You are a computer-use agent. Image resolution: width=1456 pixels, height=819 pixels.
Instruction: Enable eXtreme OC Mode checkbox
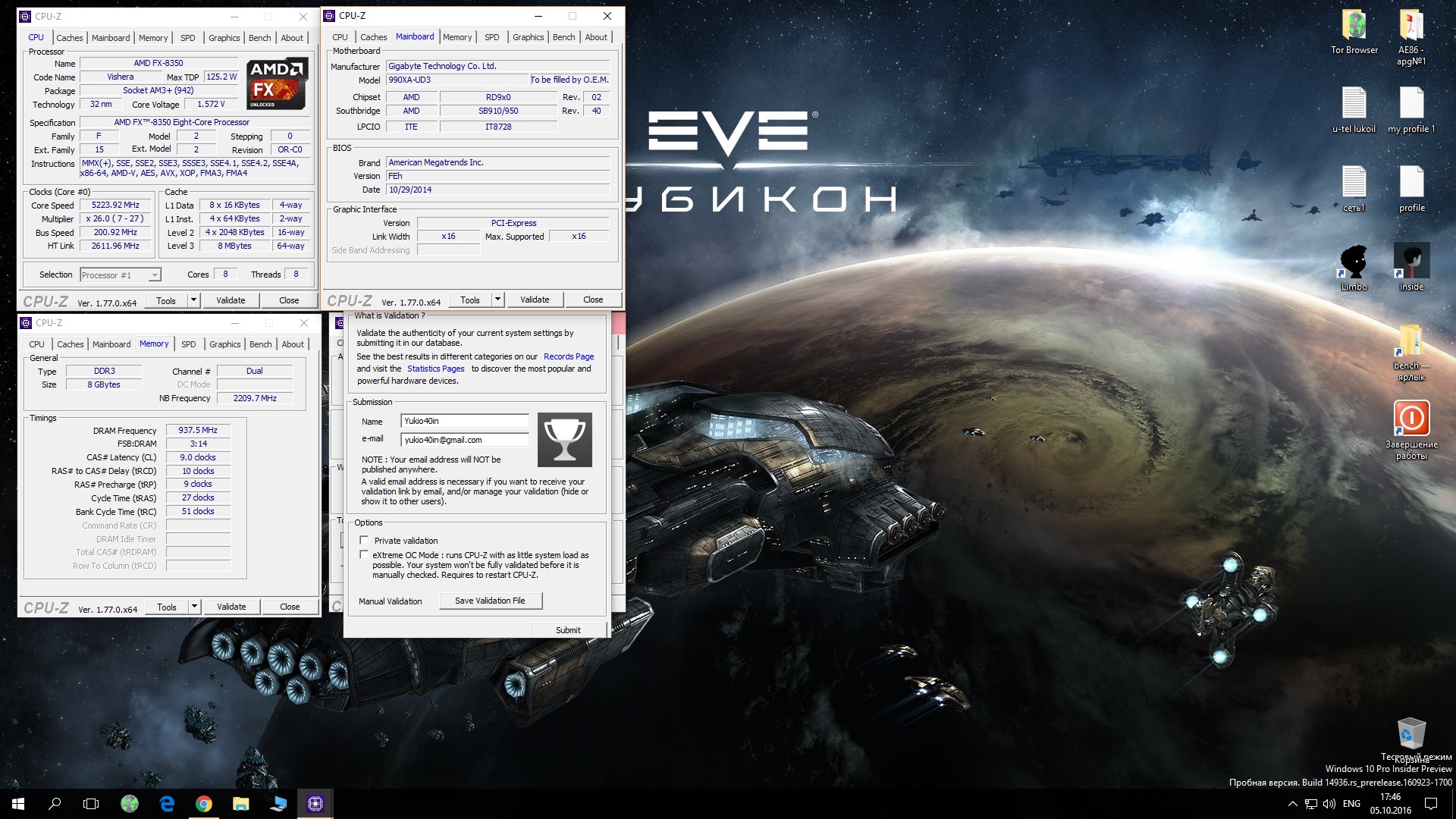(364, 554)
